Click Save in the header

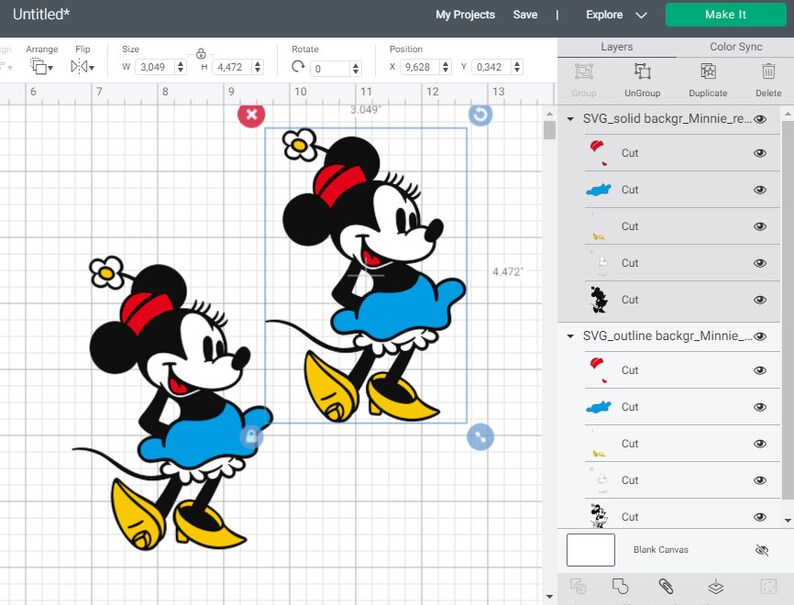(x=525, y=15)
